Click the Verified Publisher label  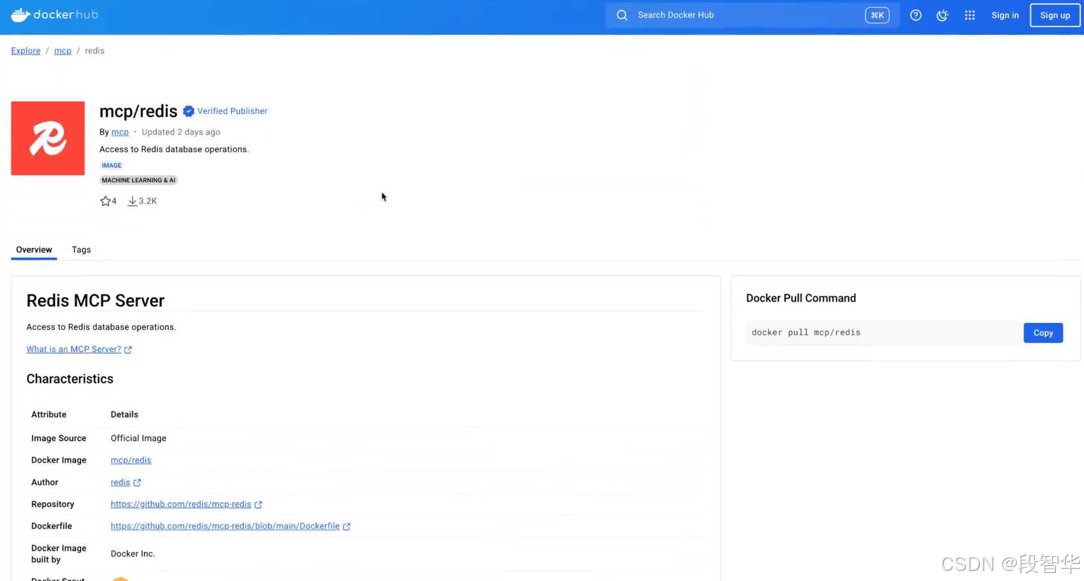tap(232, 111)
